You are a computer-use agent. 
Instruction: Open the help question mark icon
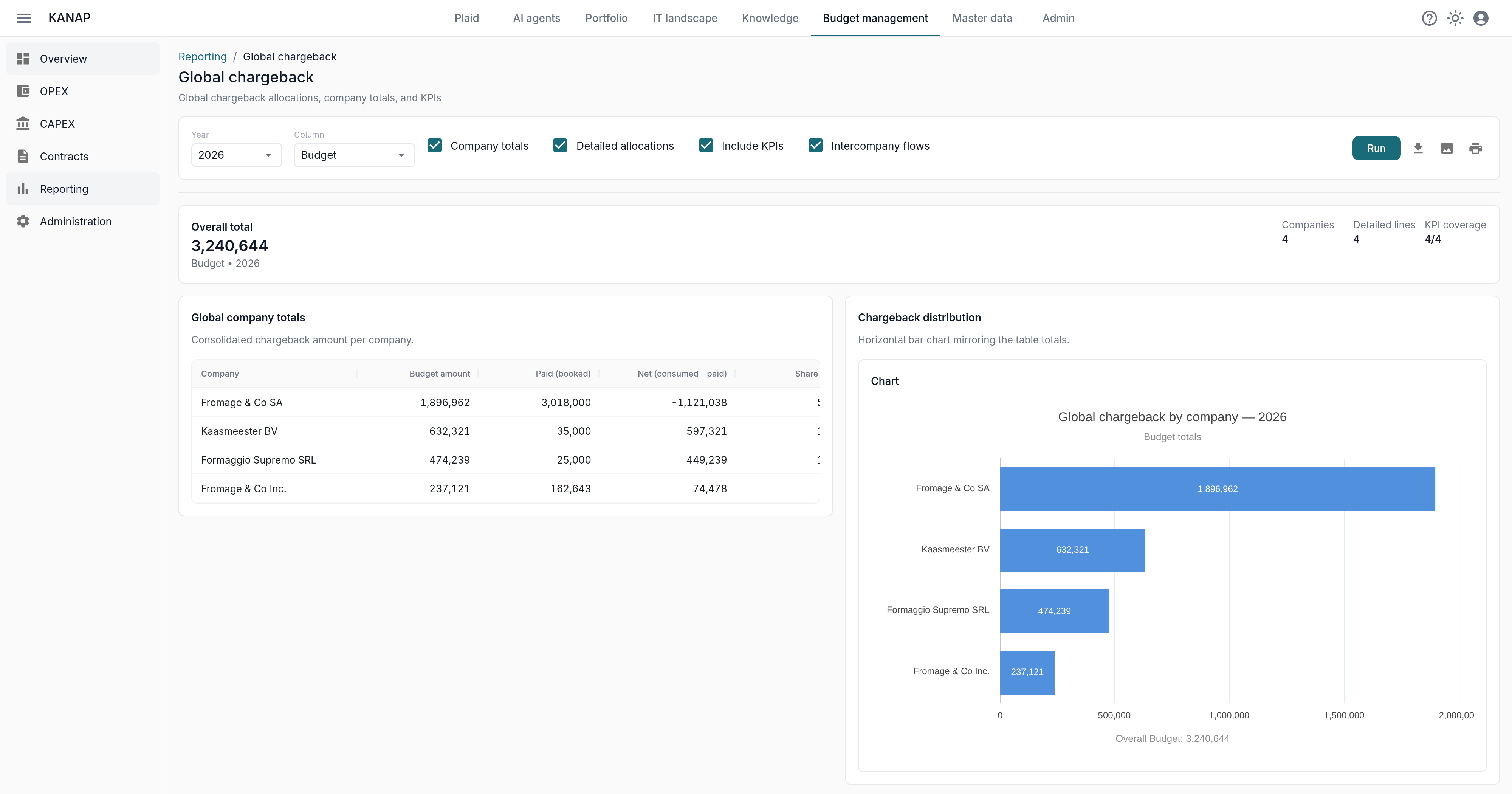(1429, 18)
